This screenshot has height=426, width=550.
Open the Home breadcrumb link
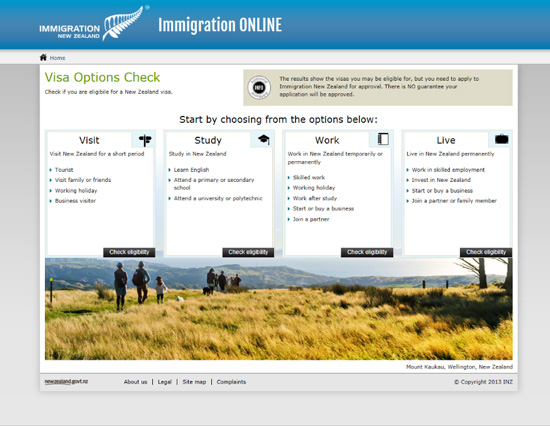coord(58,58)
